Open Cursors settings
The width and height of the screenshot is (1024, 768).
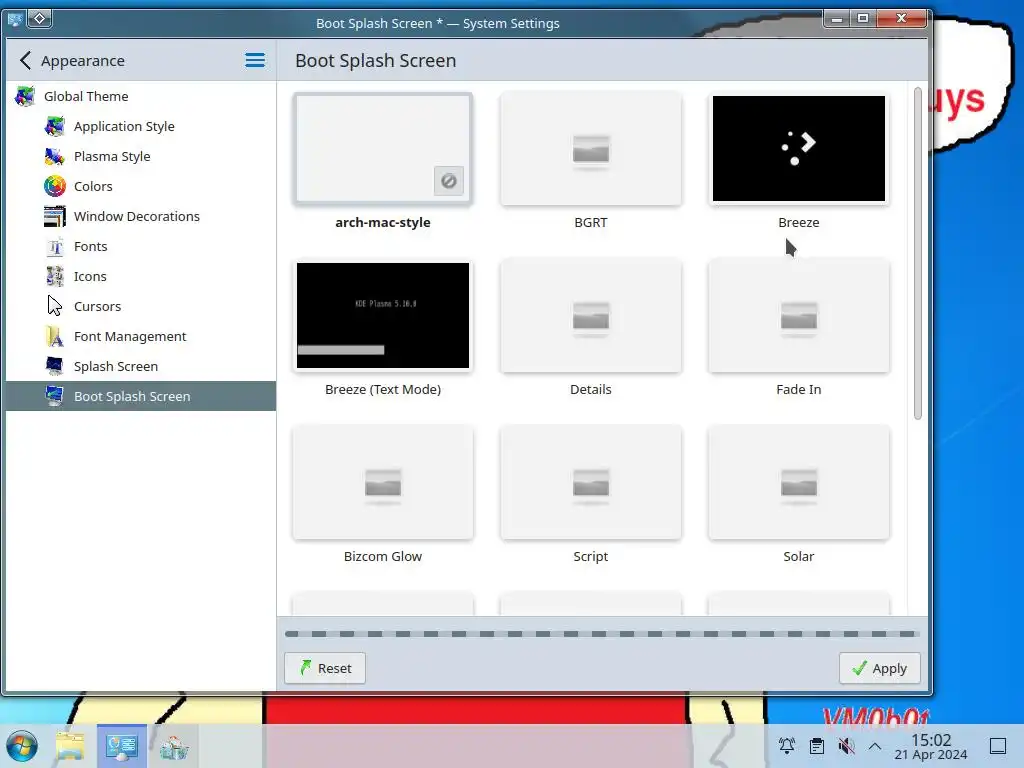140,306
